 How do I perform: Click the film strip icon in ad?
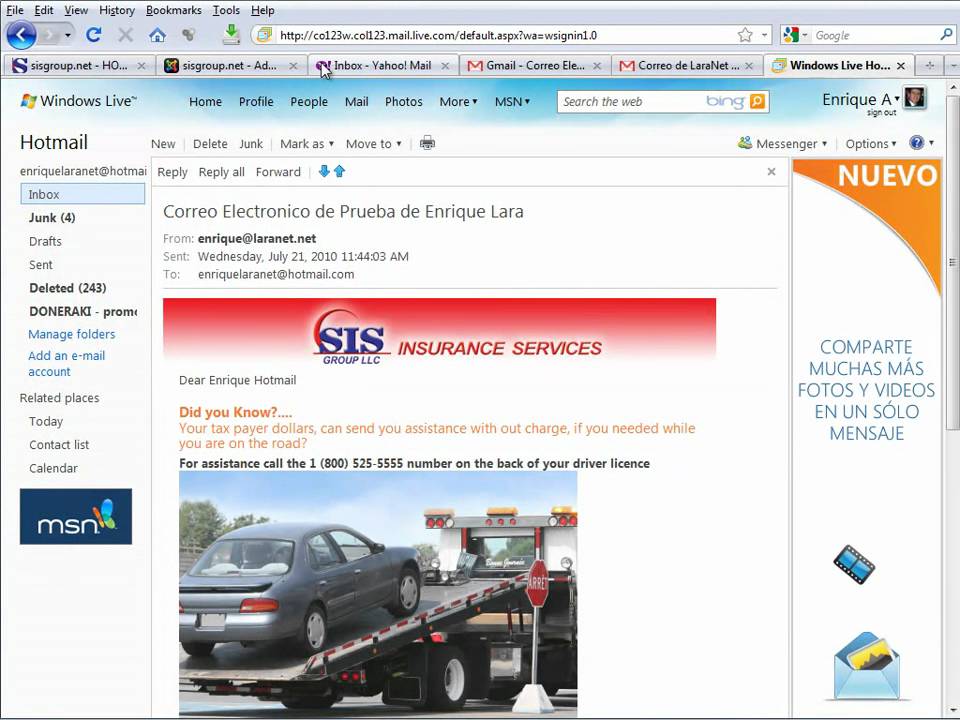(853, 564)
